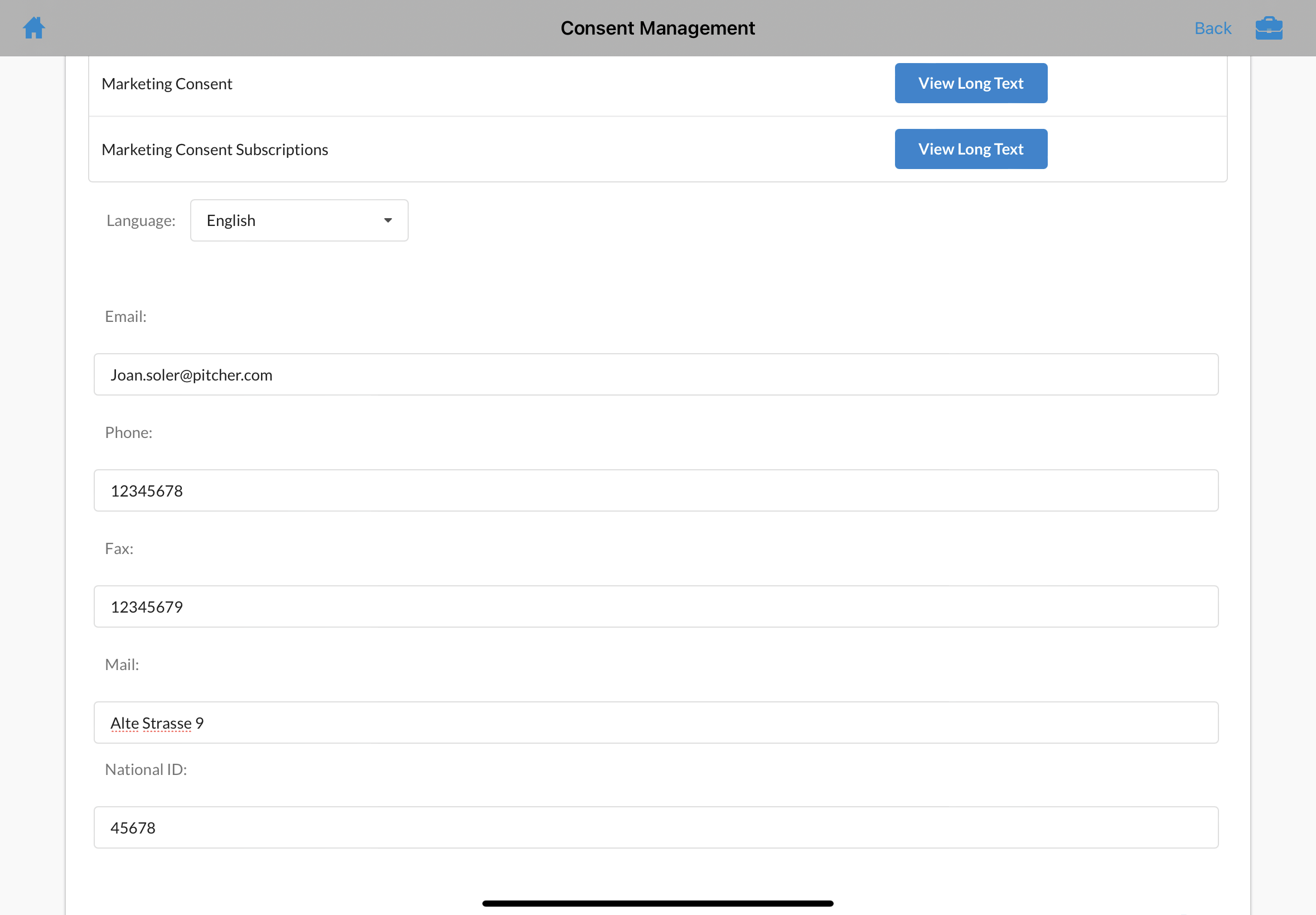Go to the home screen icon

coord(34,27)
